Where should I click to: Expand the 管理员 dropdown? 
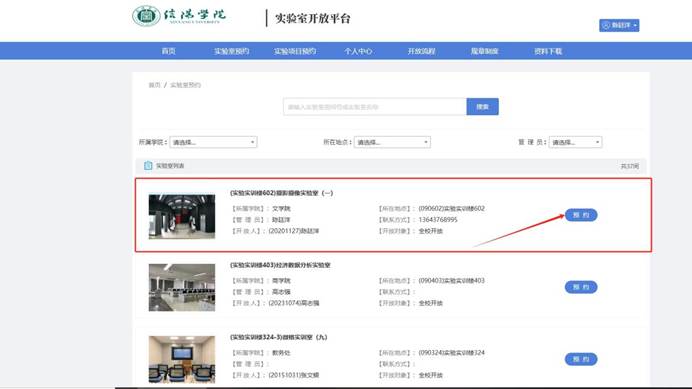[x=575, y=142]
